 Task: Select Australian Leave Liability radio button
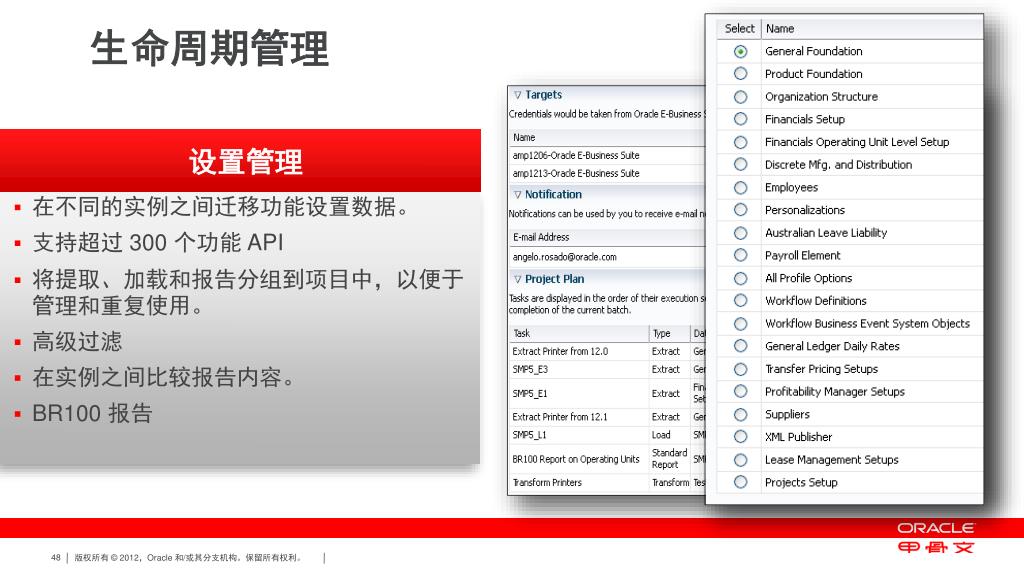click(x=740, y=232)
